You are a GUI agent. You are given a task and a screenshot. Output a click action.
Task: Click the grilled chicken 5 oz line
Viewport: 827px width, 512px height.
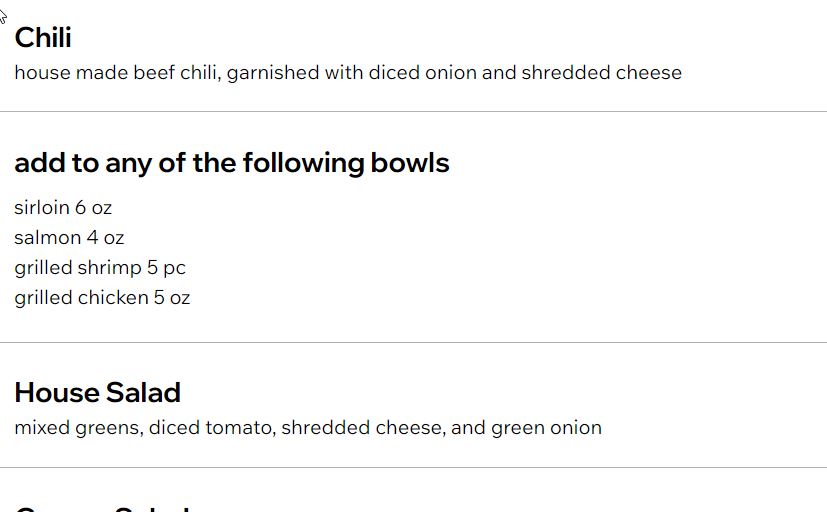tap(102, 298)
